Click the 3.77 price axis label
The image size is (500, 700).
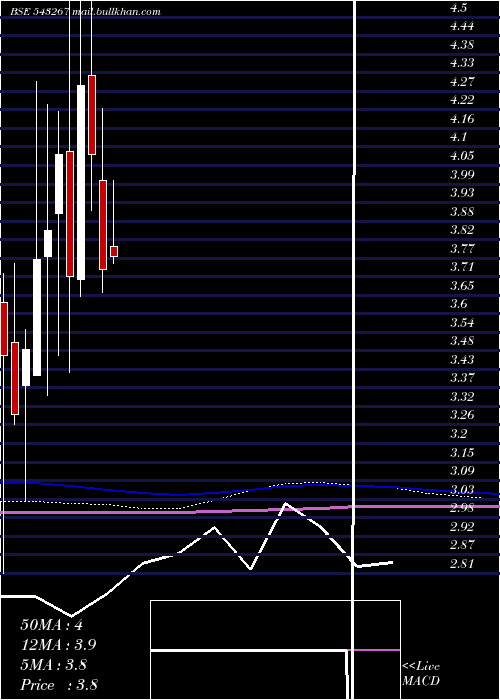click(462, 248)
